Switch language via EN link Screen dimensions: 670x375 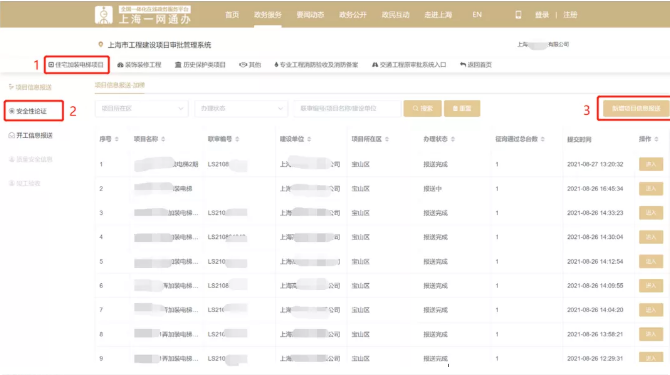pyautogui.click(x=477, y=15)
